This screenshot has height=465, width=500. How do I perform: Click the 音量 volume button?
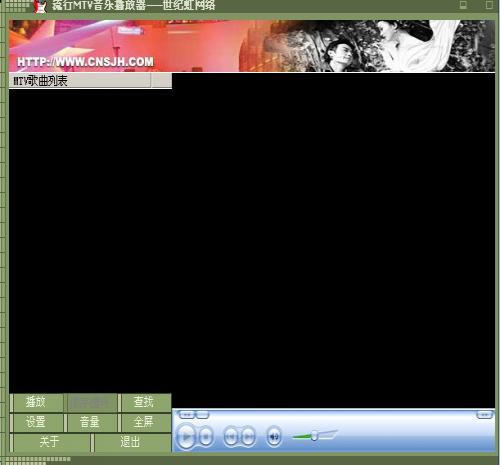90,422
